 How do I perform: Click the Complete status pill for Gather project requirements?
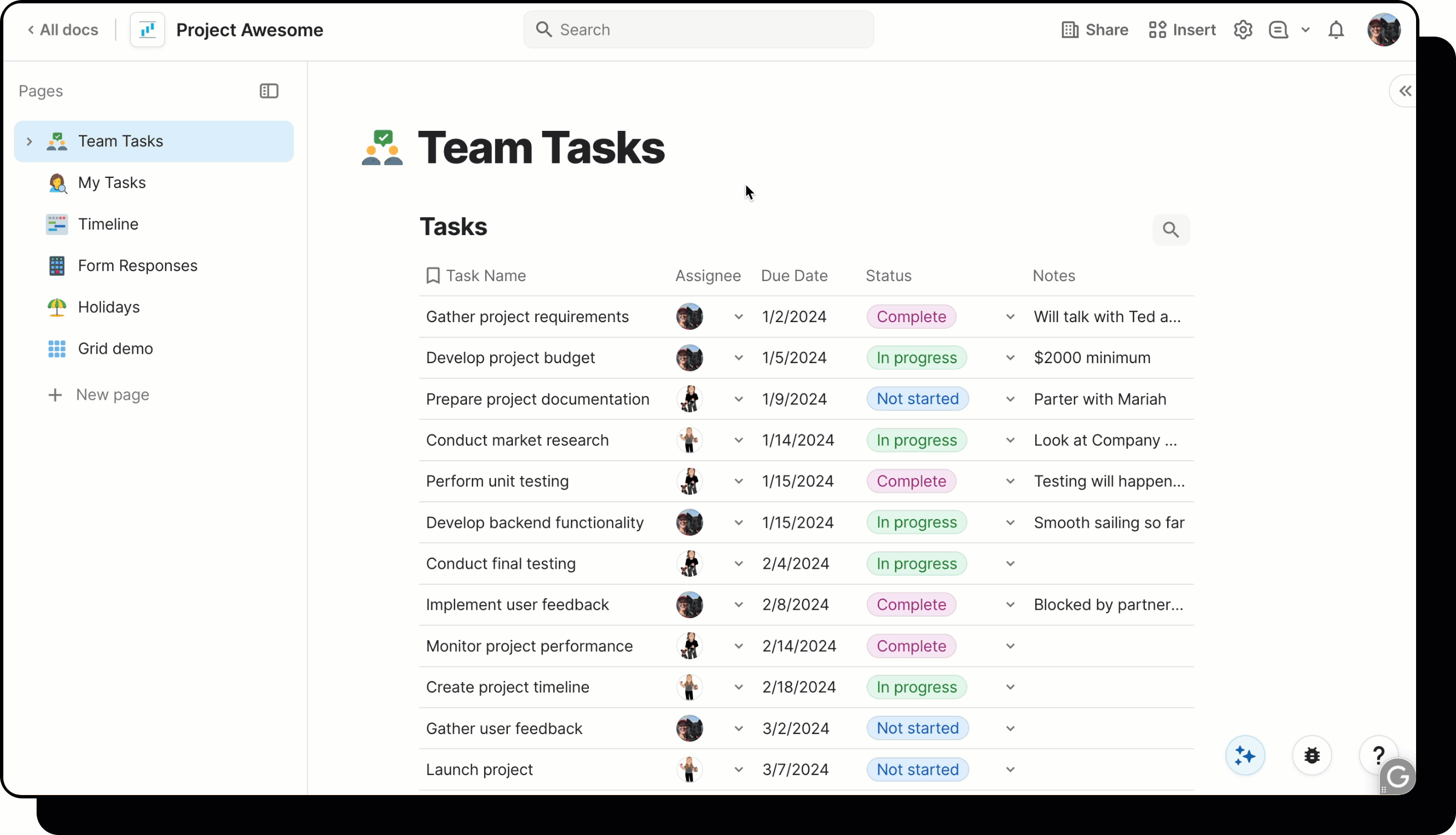[910, 317]
